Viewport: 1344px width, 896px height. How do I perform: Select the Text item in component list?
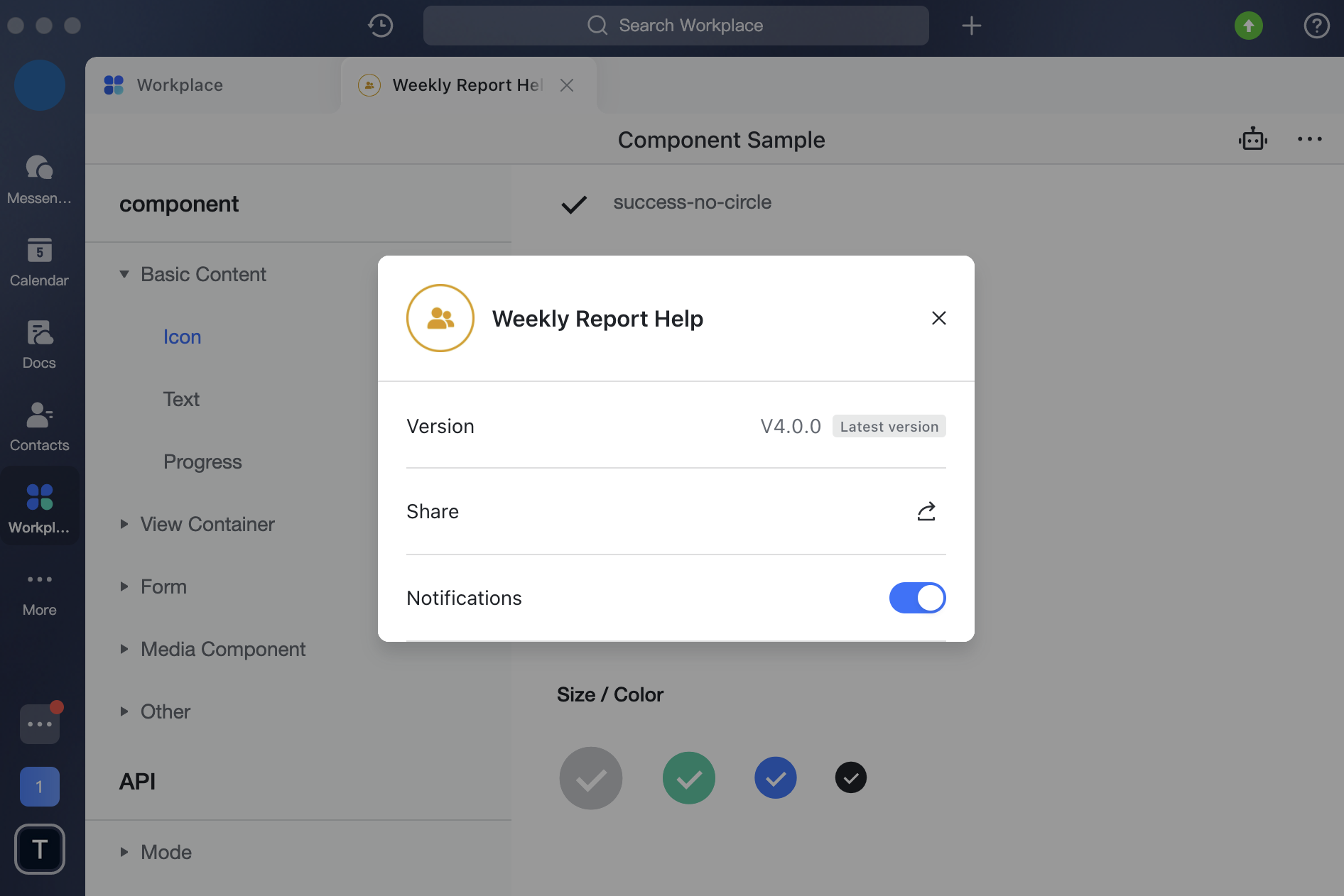click(x=181, y=399)
